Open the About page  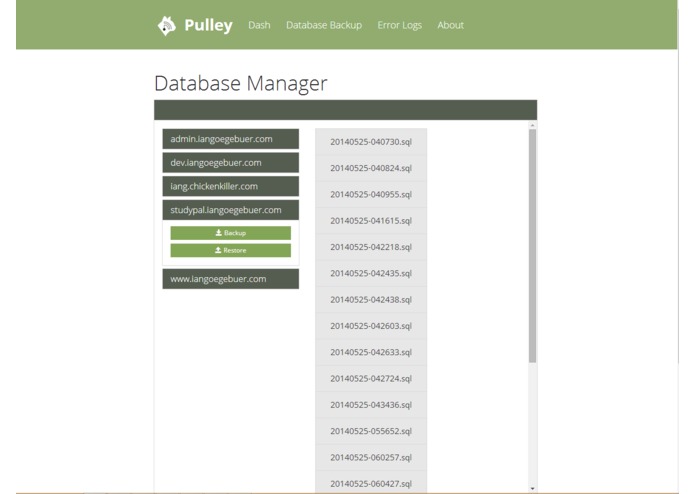(x=450, y=25)
